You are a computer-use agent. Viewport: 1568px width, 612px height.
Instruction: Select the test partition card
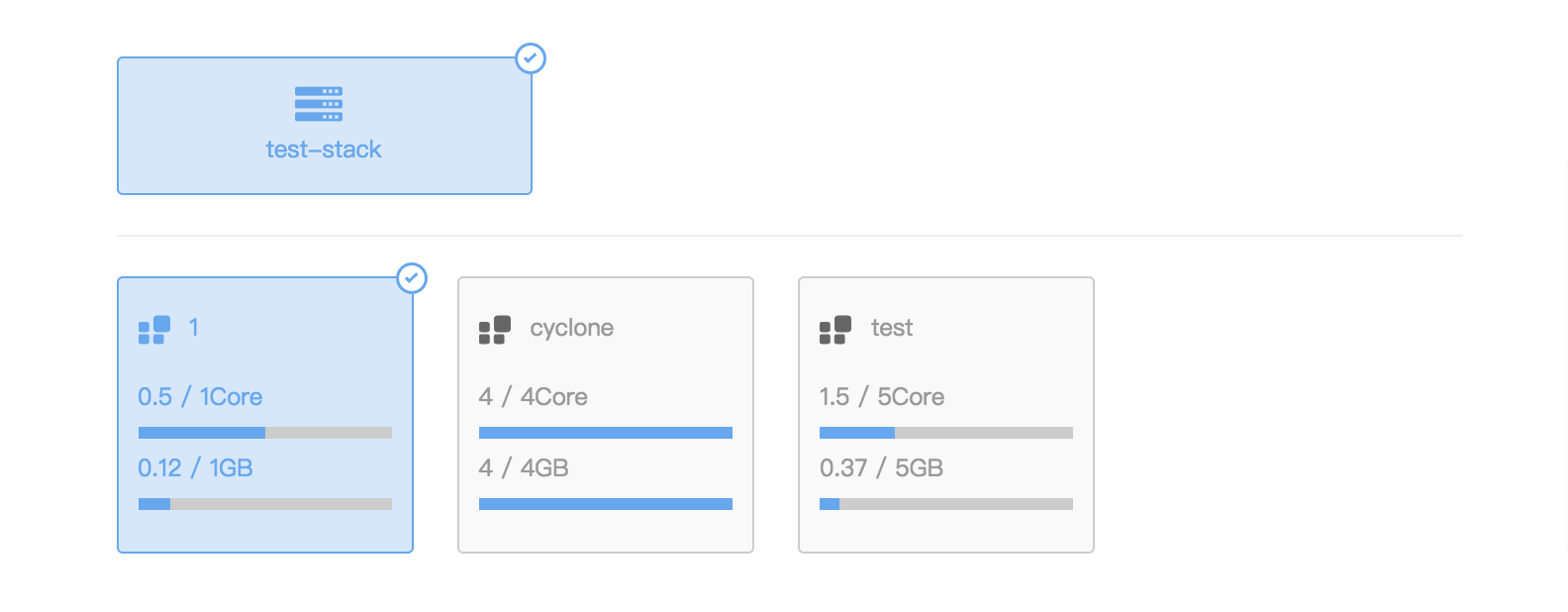[x=946, y=415]
